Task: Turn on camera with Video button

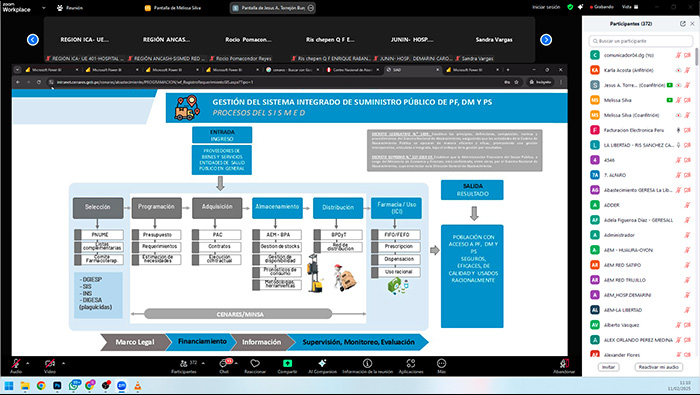Action: click(x=50, y=364)
